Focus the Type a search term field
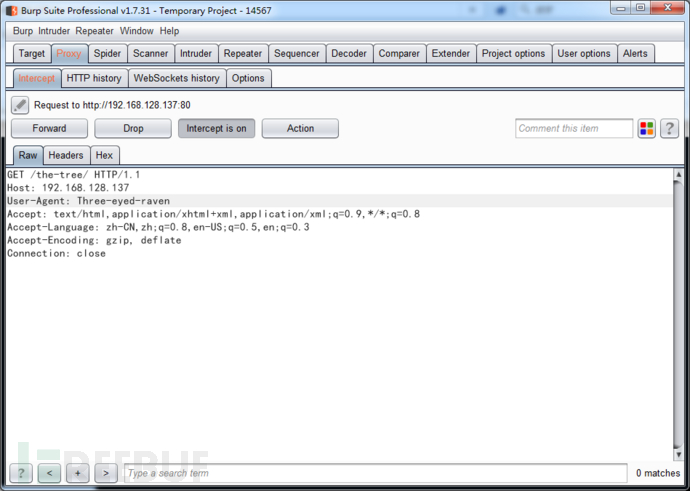 click(376, 473)
